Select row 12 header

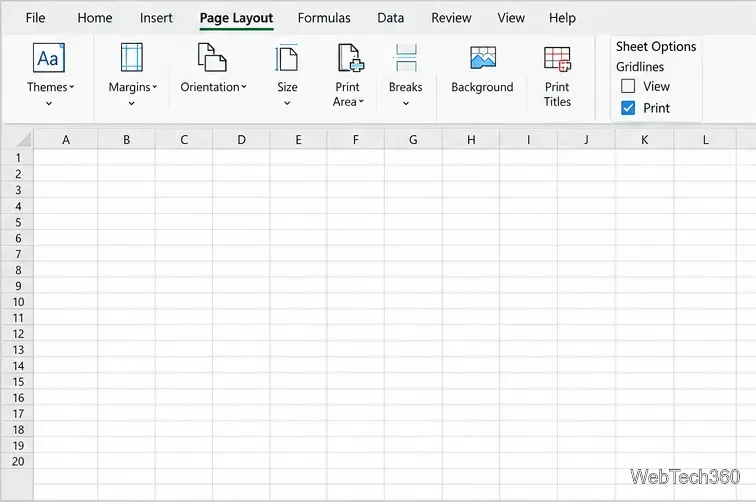[x=18, y=333]
